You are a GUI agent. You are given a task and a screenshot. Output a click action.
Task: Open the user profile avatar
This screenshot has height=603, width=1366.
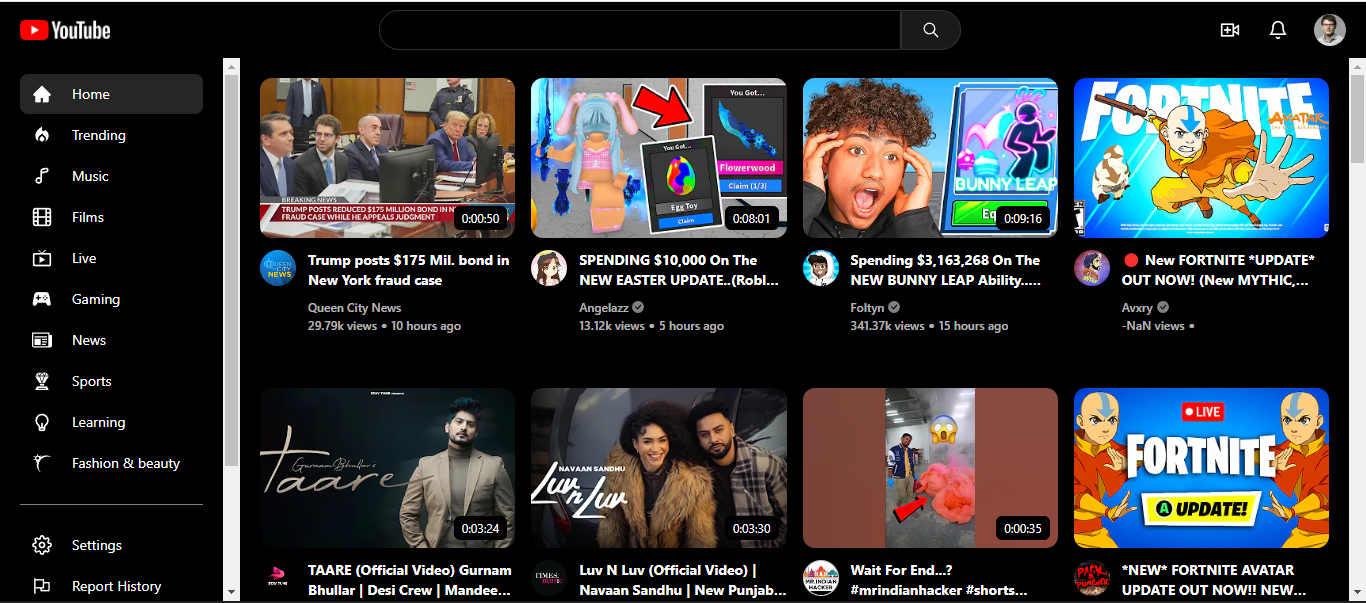[x=1329, y=30]
